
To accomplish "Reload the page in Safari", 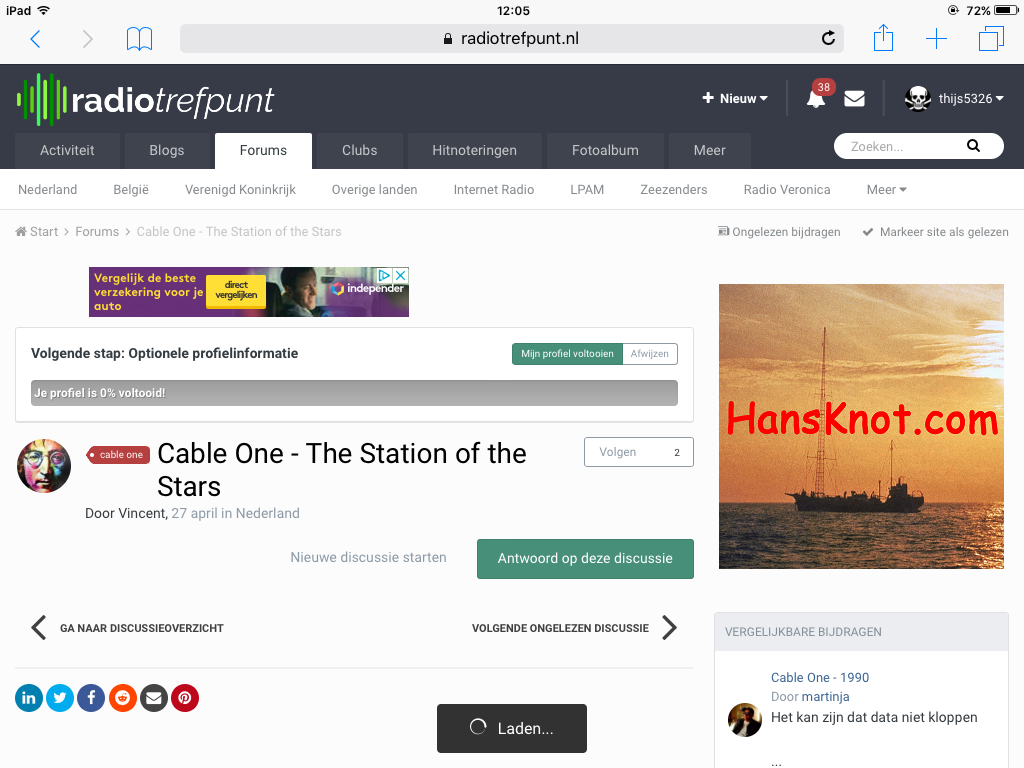I will 828,39.
